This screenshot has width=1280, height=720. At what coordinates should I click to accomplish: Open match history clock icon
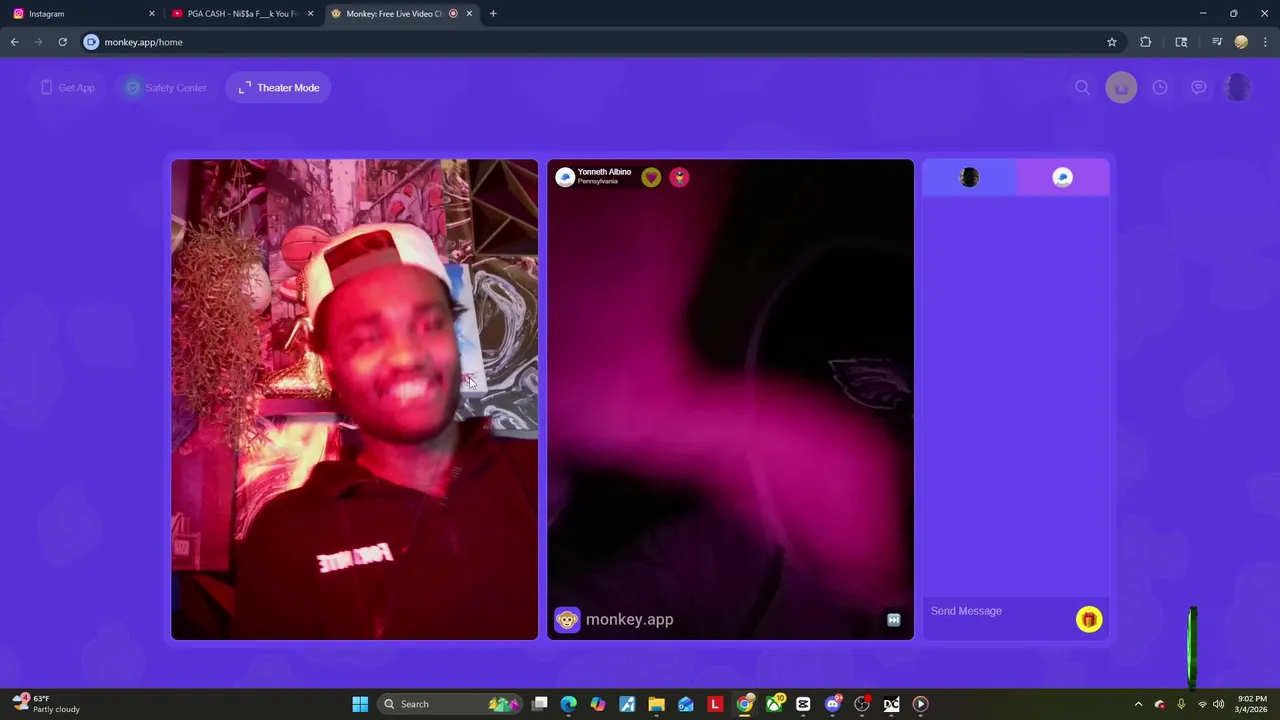pos(1160,88)
